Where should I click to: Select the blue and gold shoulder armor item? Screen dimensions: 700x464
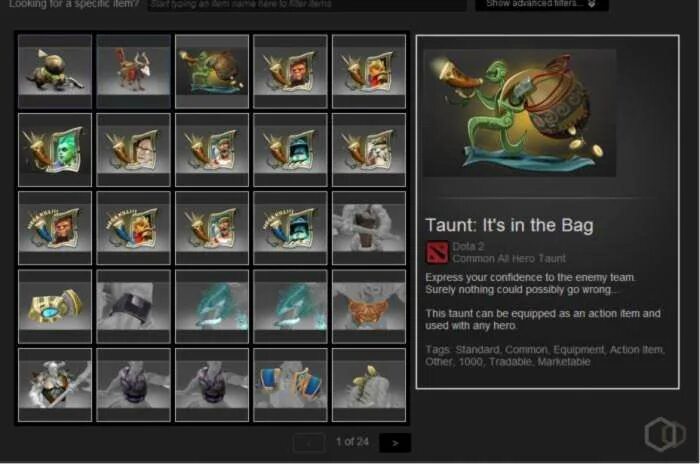(290, 385)
